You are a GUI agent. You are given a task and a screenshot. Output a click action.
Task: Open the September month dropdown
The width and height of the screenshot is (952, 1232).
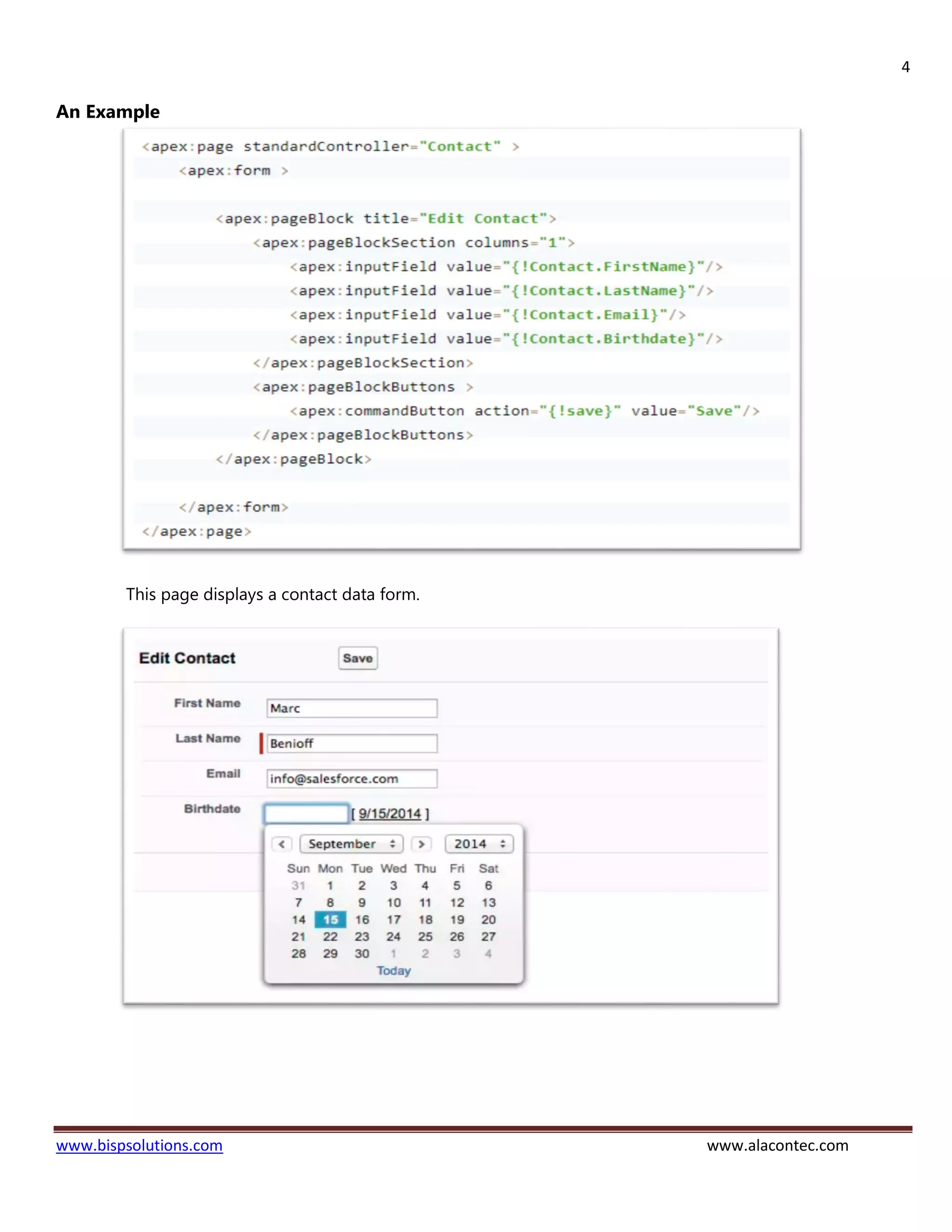coord(351,844)
